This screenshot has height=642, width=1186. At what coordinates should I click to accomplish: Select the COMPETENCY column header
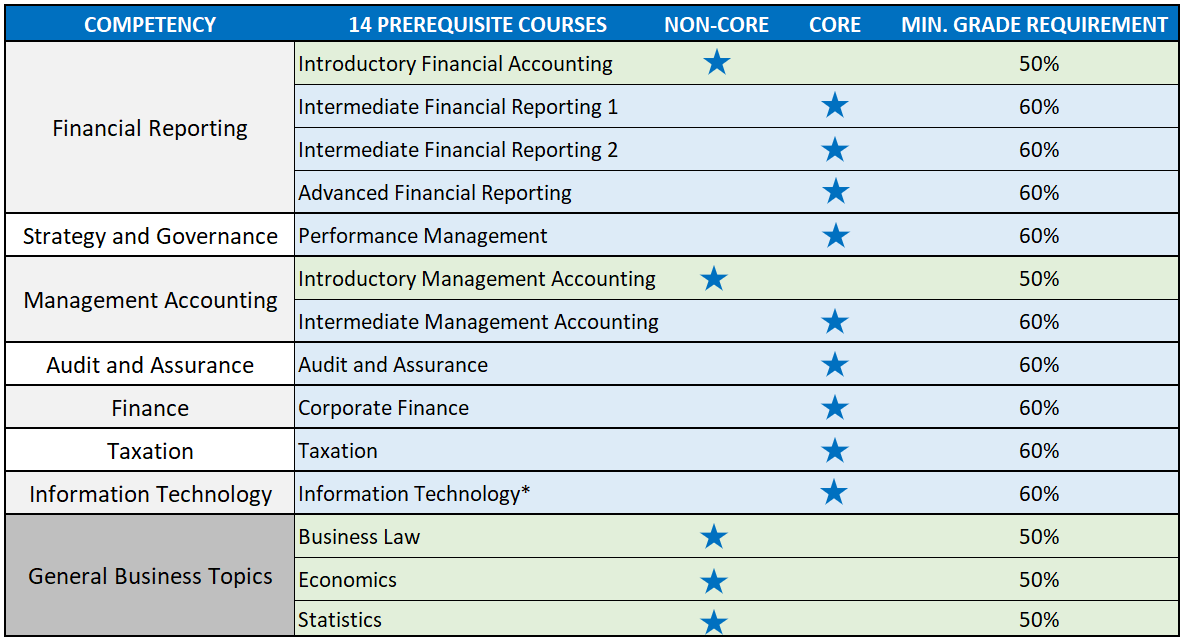click(150, 25)
